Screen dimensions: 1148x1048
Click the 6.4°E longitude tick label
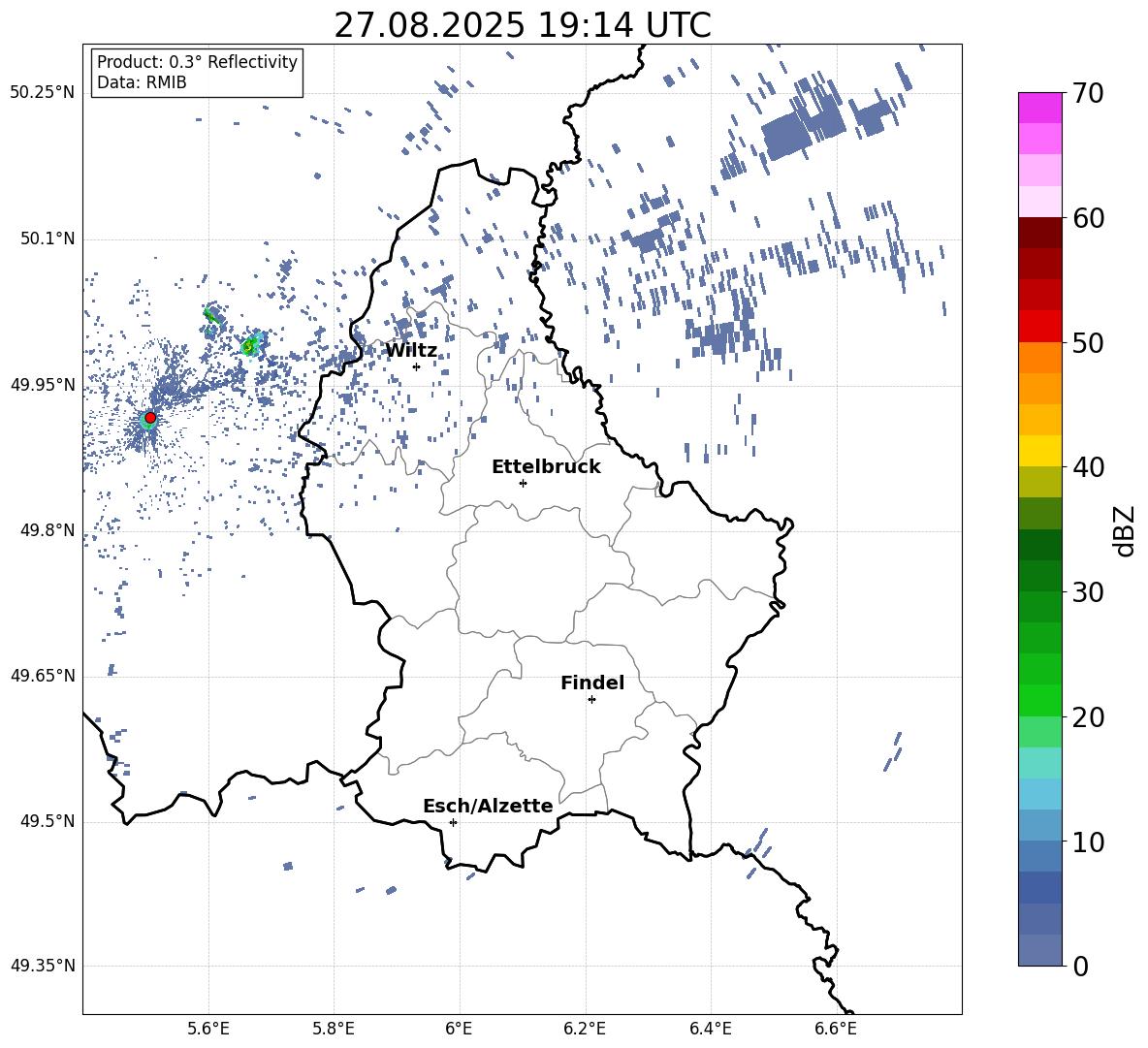[x=710, y=1029]
